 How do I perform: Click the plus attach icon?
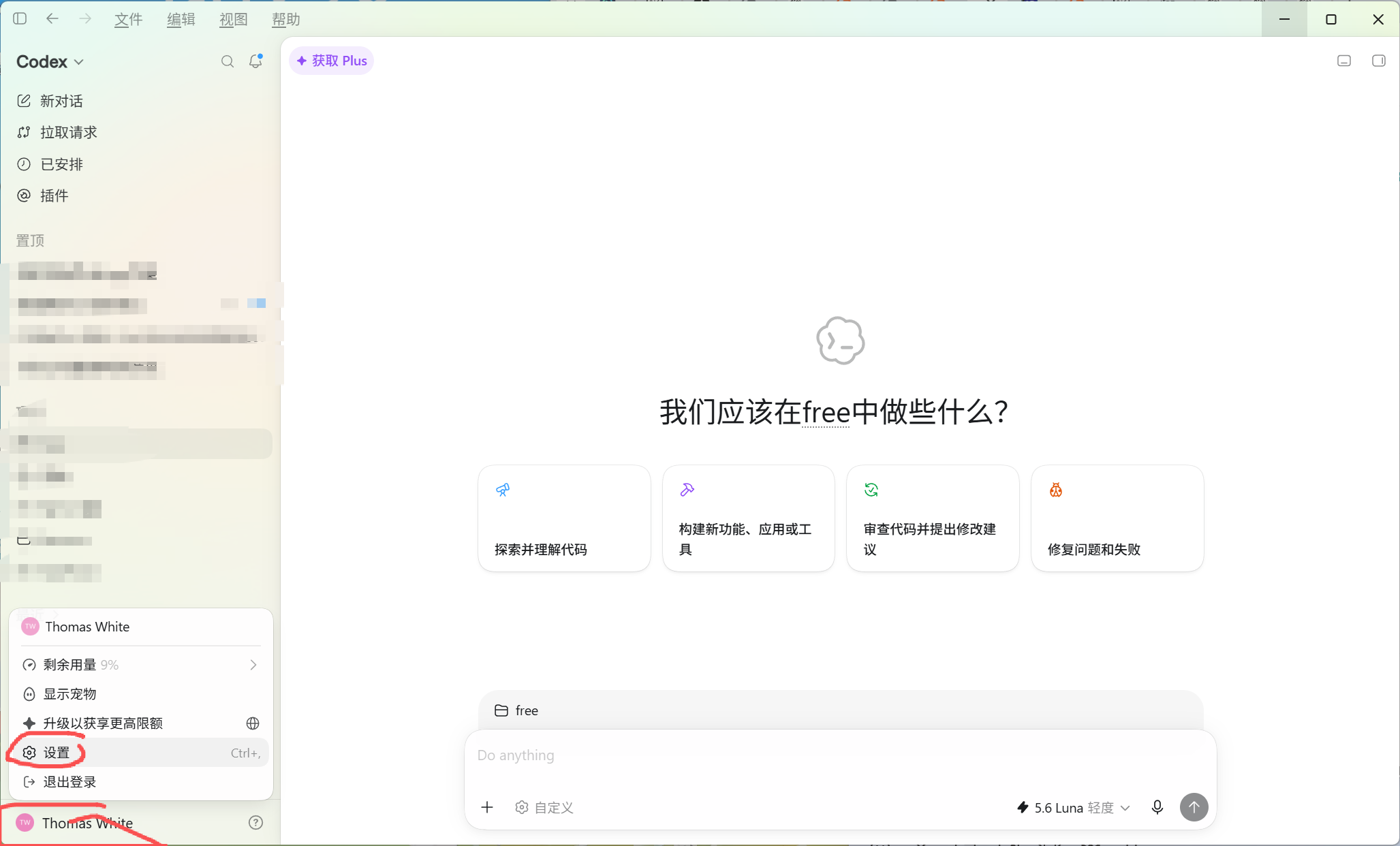(x=487, y=807)
